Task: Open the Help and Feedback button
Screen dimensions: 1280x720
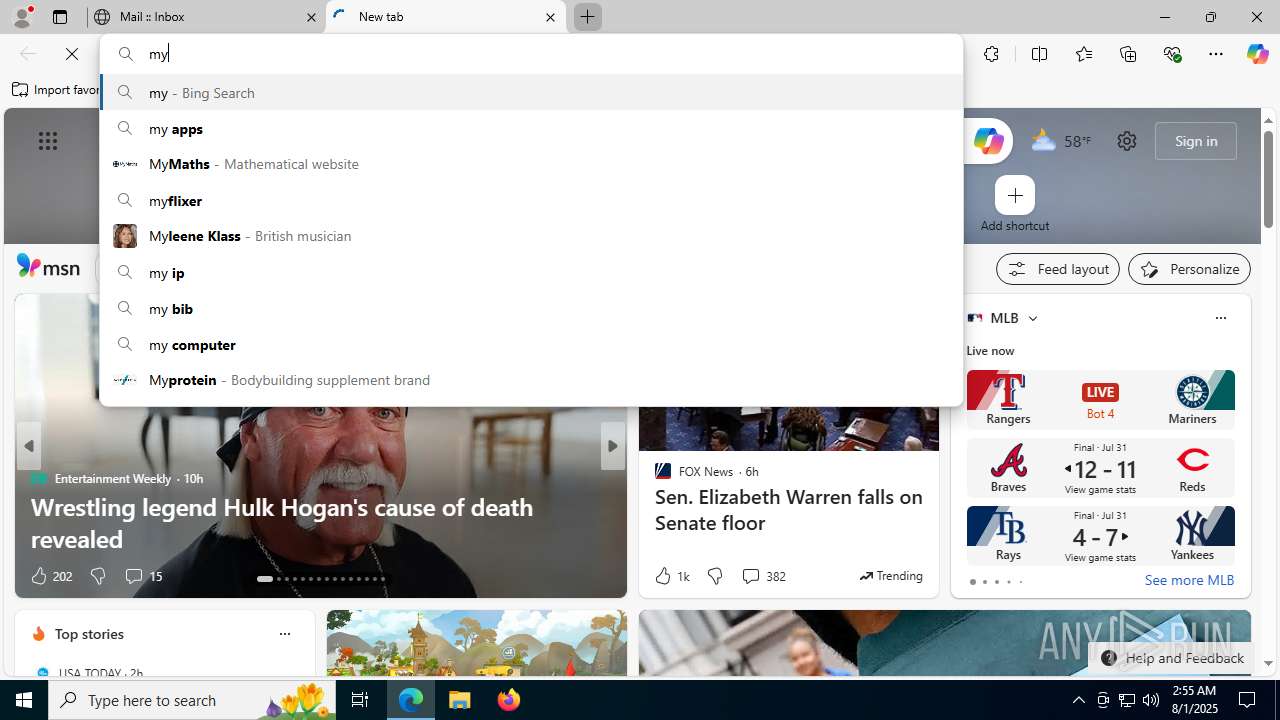Action: click(1172, 658)
